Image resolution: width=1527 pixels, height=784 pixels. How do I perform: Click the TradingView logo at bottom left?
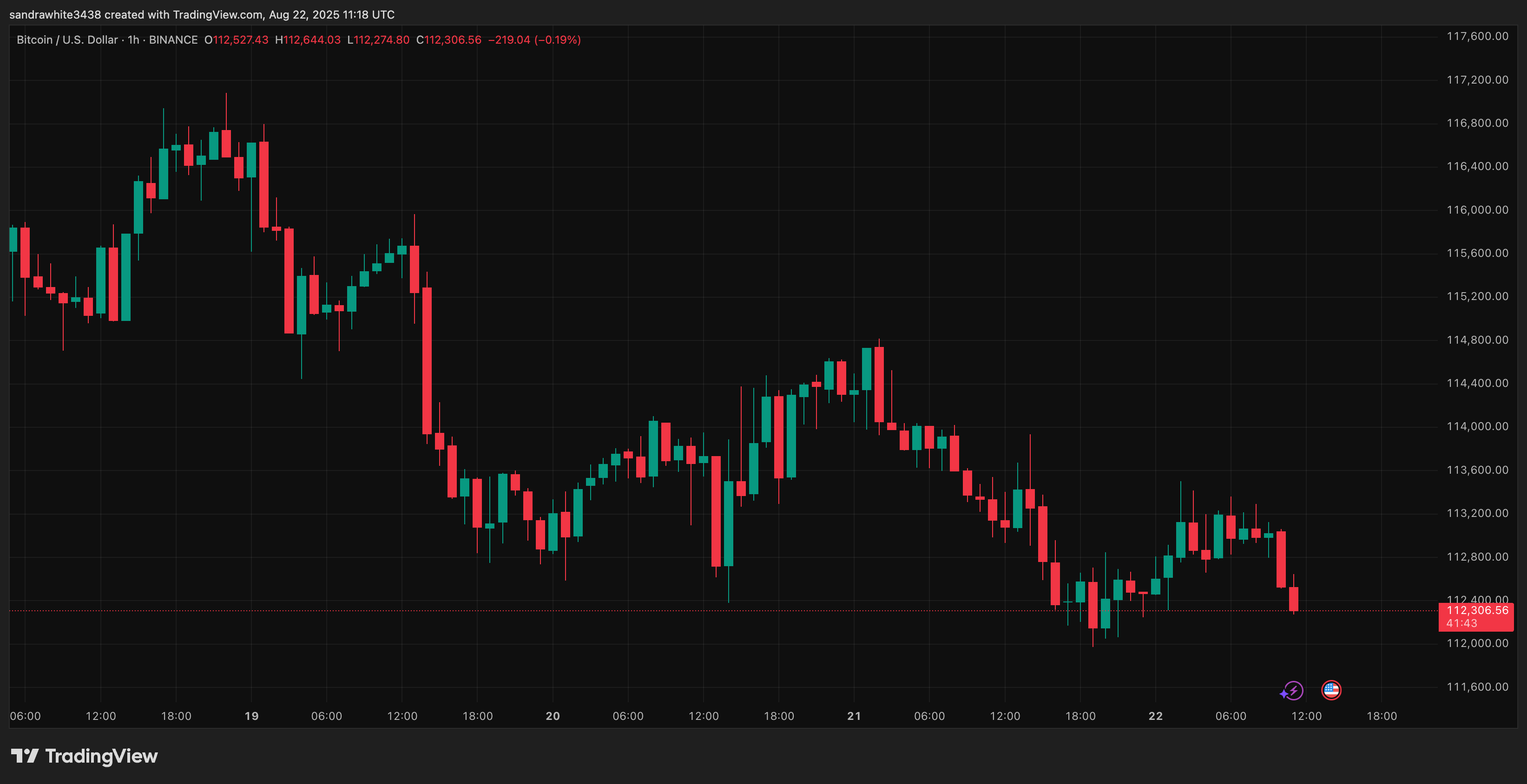tap(84, 756)
